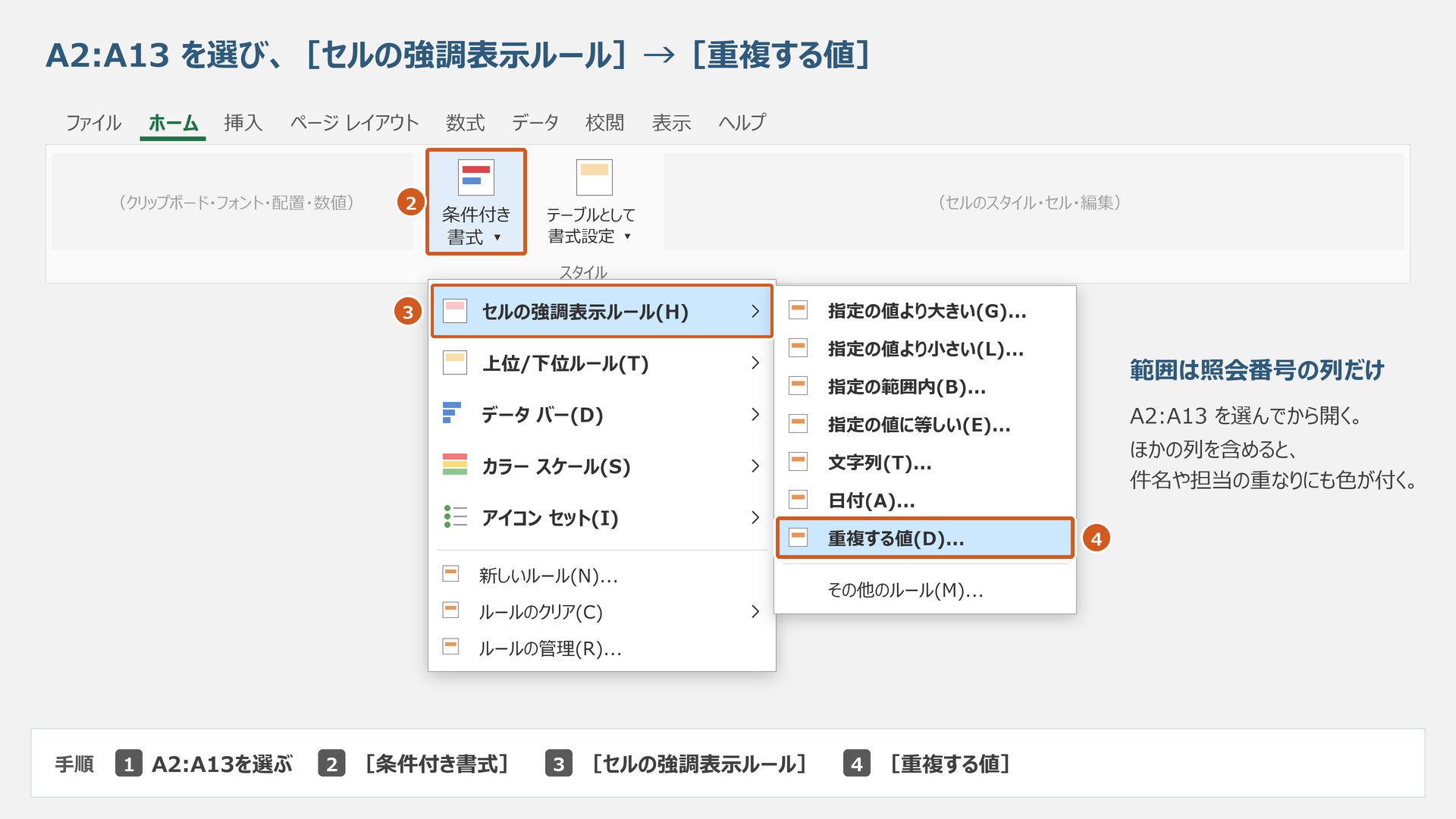Click the 指定の値に等しい icon
The width and height of the screenshot is (1456, 819).
[x=798, y=423]
